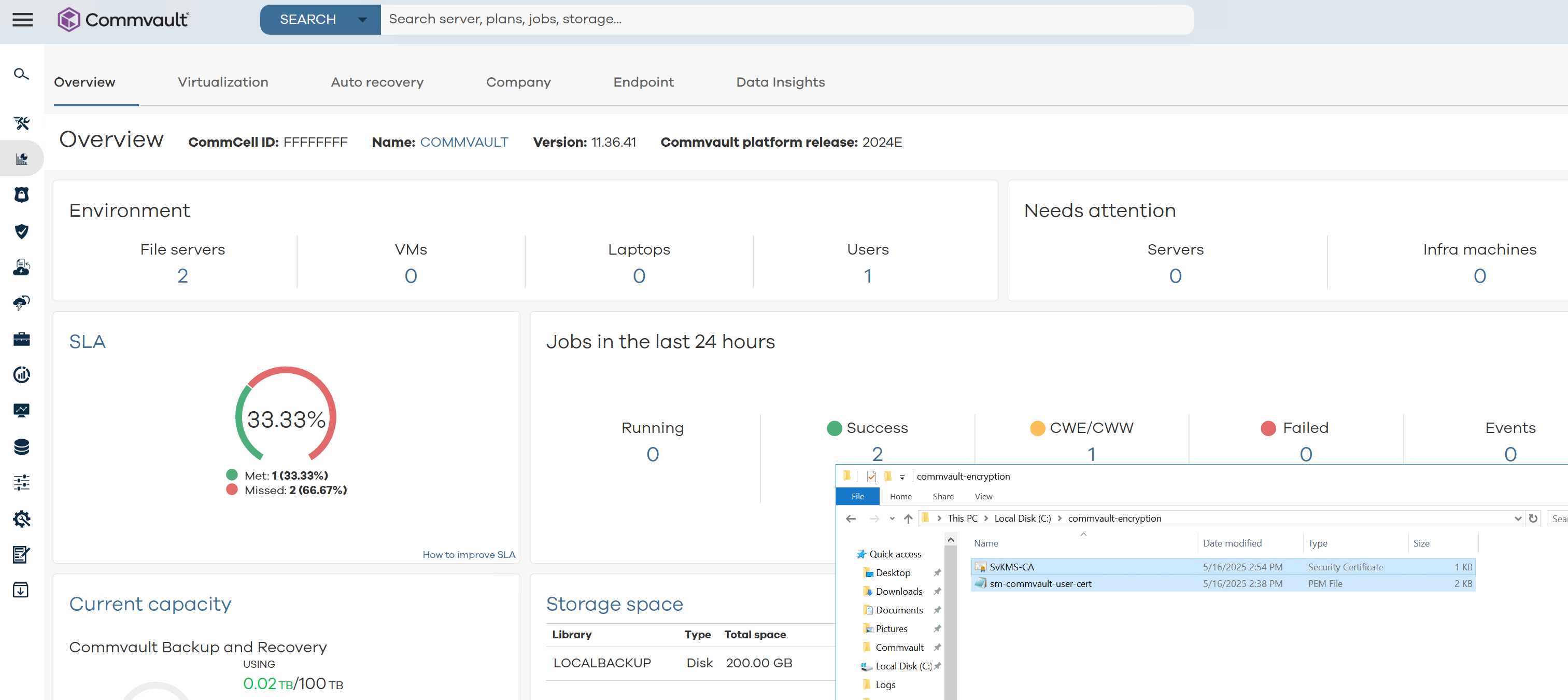Switch to the Endpoint tab
Screen dimensions: 1568x700
click(x=643, y=82)
